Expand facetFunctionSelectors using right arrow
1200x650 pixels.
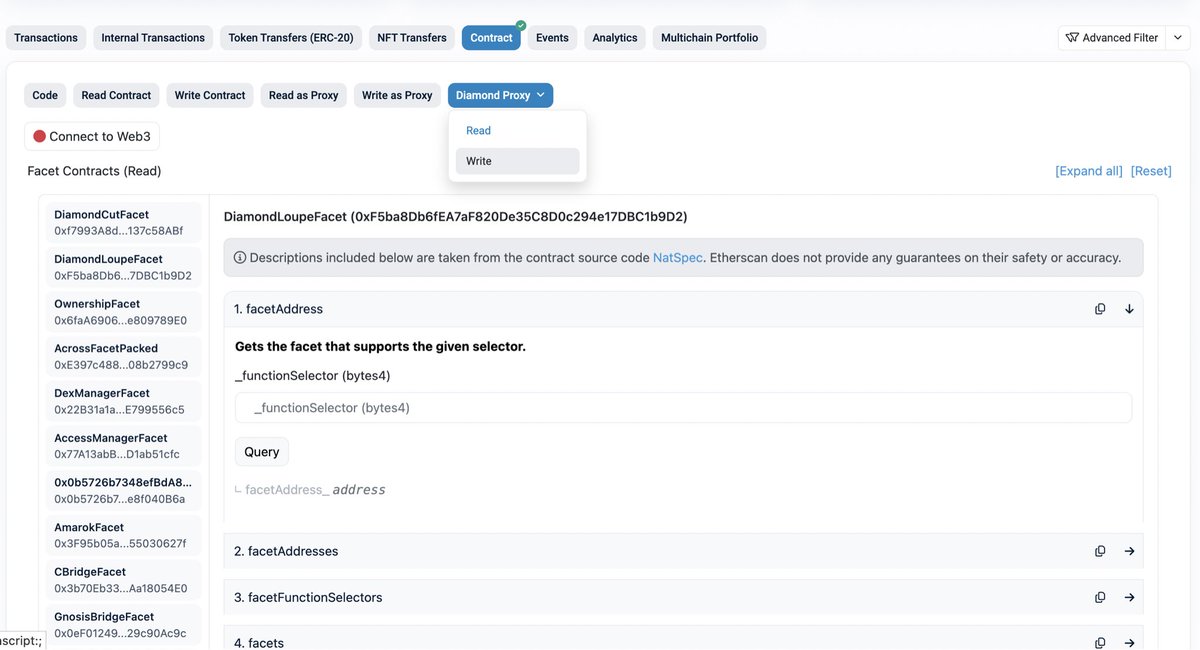(x=1129, y=597)
